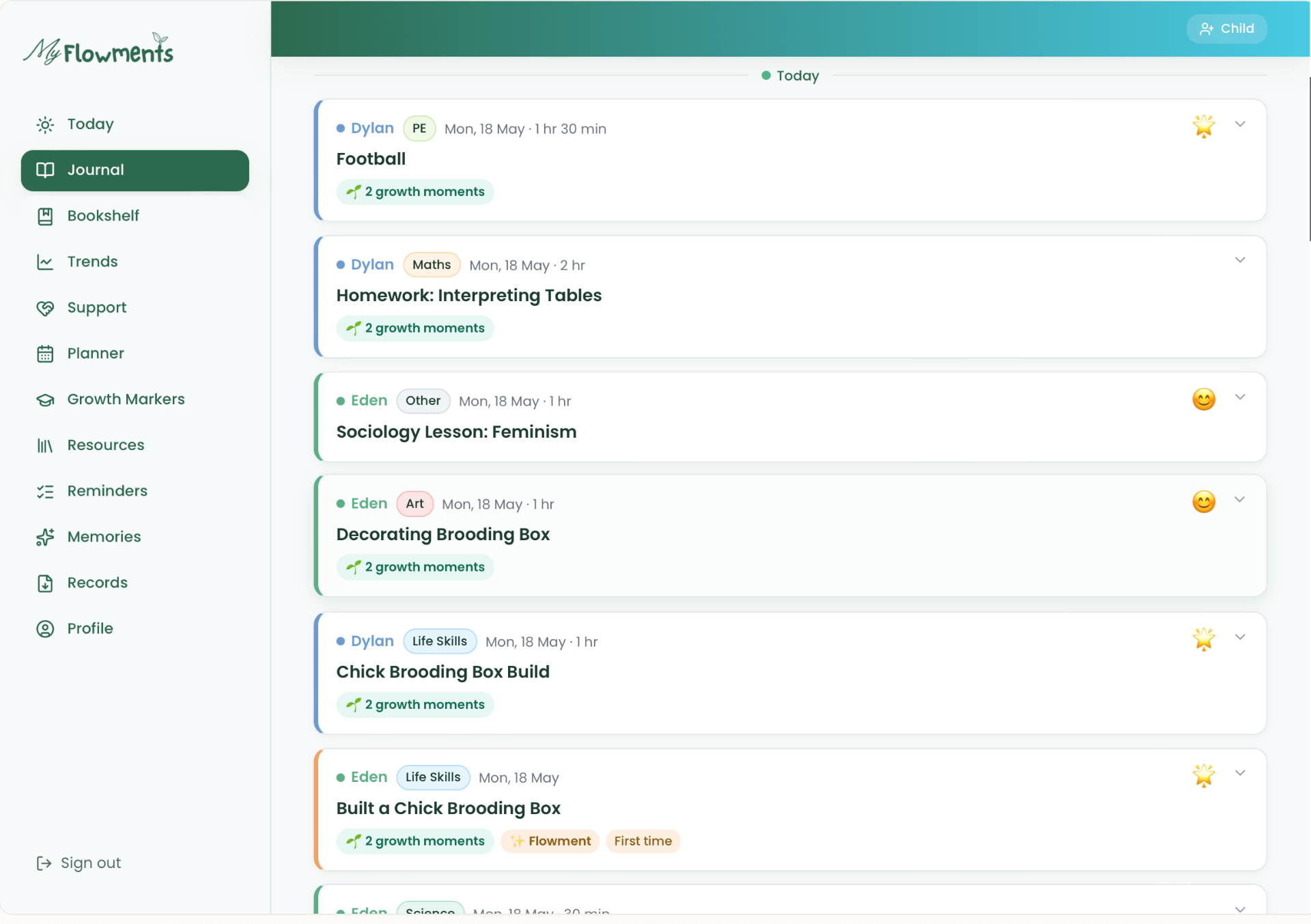
Task: Click the Art subject tag
Action: point(415,504)
